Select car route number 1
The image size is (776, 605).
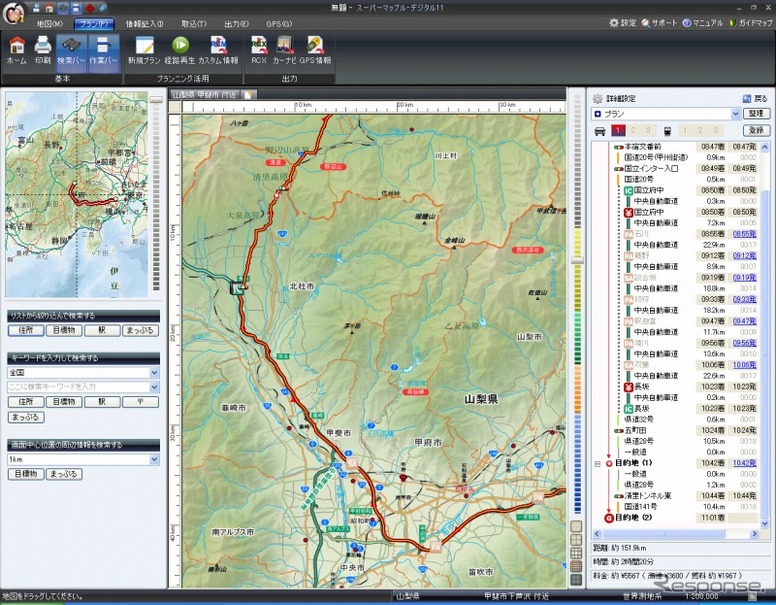click(619, 130)
